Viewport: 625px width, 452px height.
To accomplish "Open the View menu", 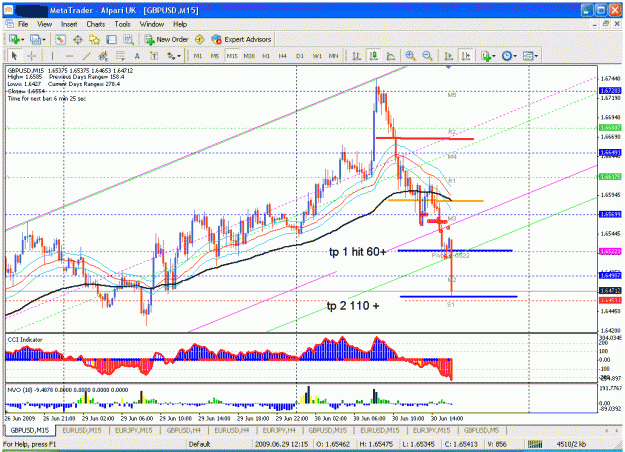I will coord(45,24).
